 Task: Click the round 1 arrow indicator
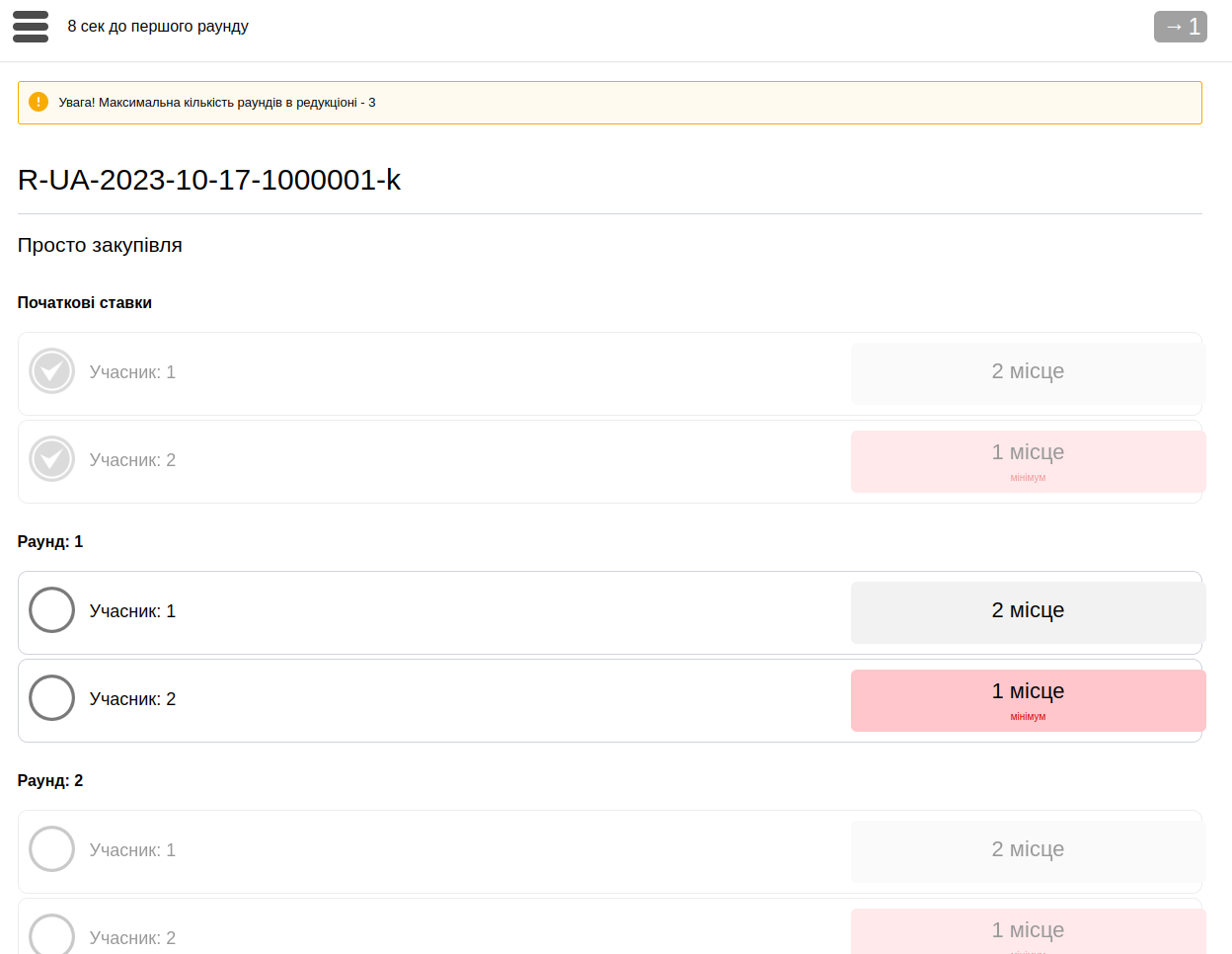1180,27
